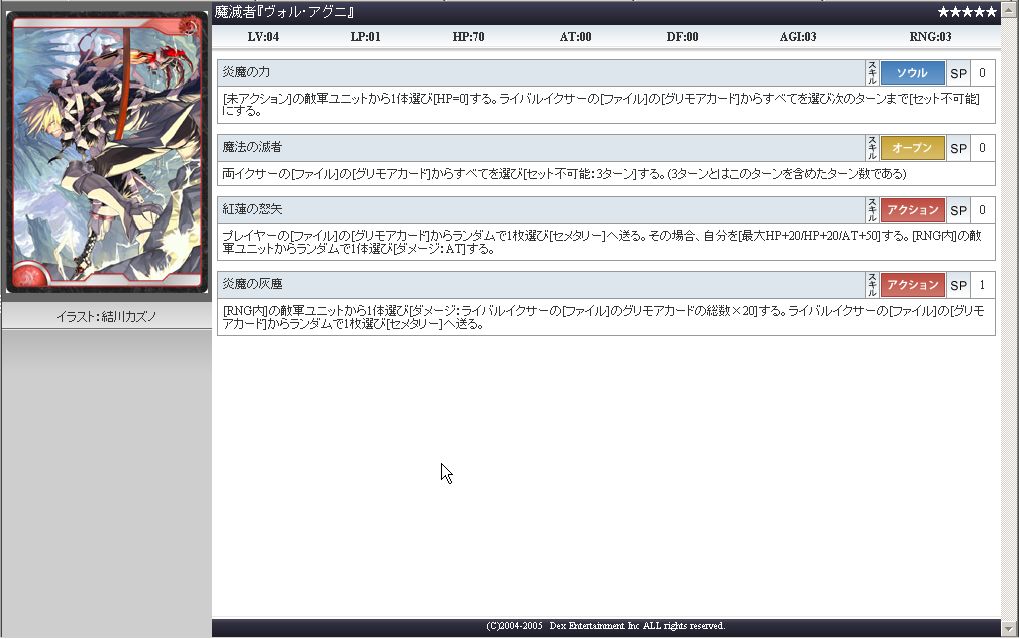Click the Dex Entertainment copyright footer

[x=606, y=626]
